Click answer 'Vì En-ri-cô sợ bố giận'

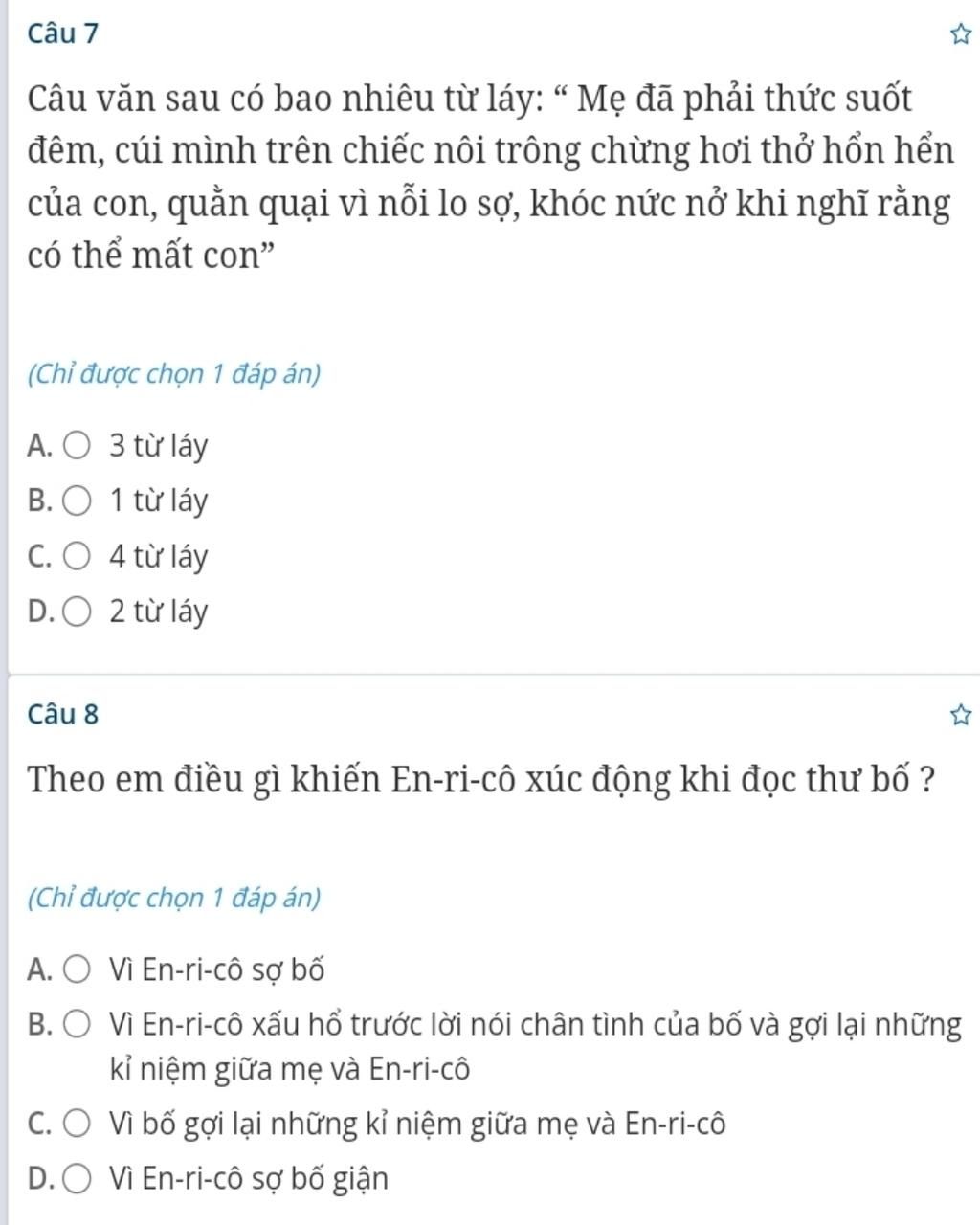[249, 1178]
